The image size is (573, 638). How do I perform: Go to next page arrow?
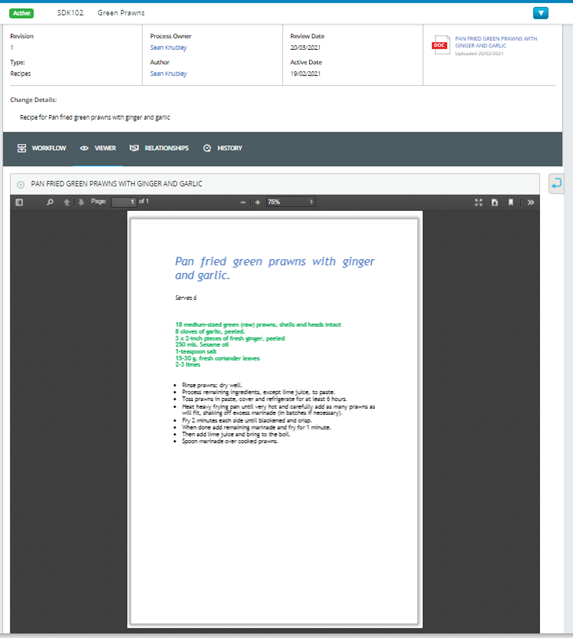coord(81,202)
